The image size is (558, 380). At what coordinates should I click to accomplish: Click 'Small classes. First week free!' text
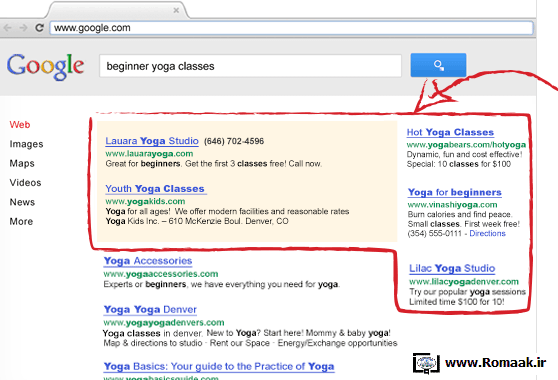click(x=464, y=224)
